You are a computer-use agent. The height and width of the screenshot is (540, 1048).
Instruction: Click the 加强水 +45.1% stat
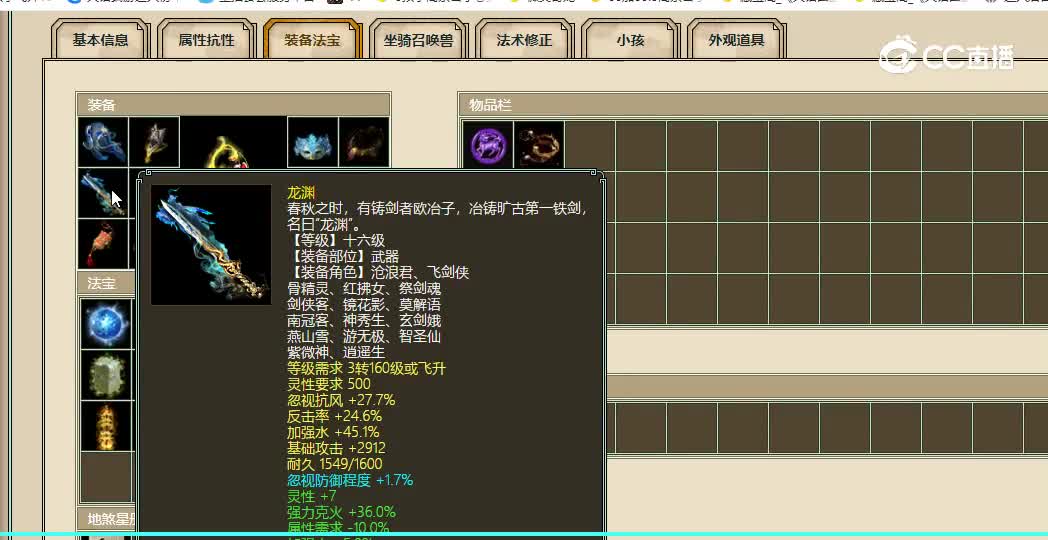pyautogui.click(x=334, y=432)
